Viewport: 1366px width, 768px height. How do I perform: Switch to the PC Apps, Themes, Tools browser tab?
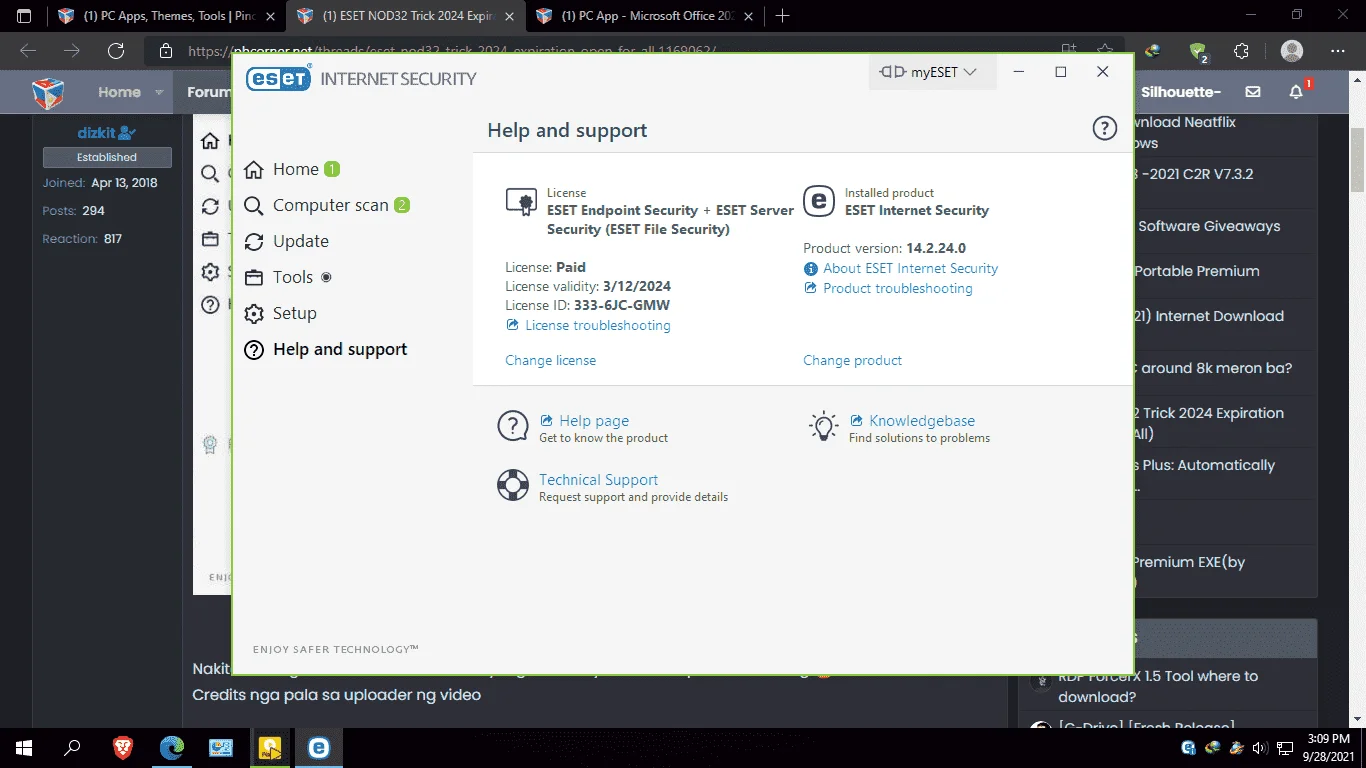[x=166, y=16]
